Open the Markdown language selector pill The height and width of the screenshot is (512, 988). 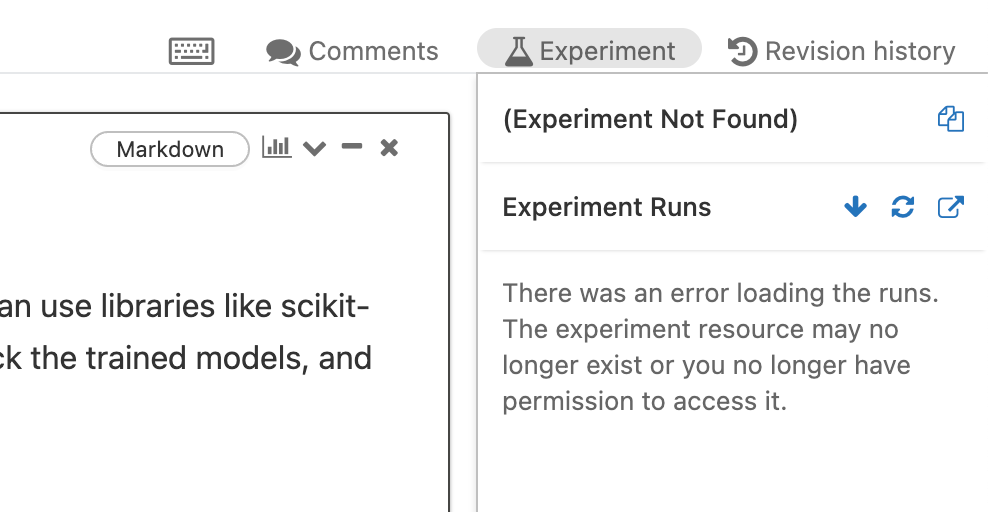coord(170,149)
